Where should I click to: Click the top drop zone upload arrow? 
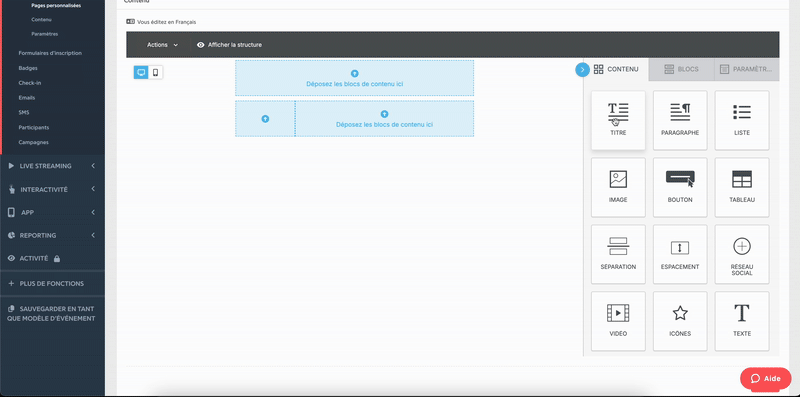355,73
